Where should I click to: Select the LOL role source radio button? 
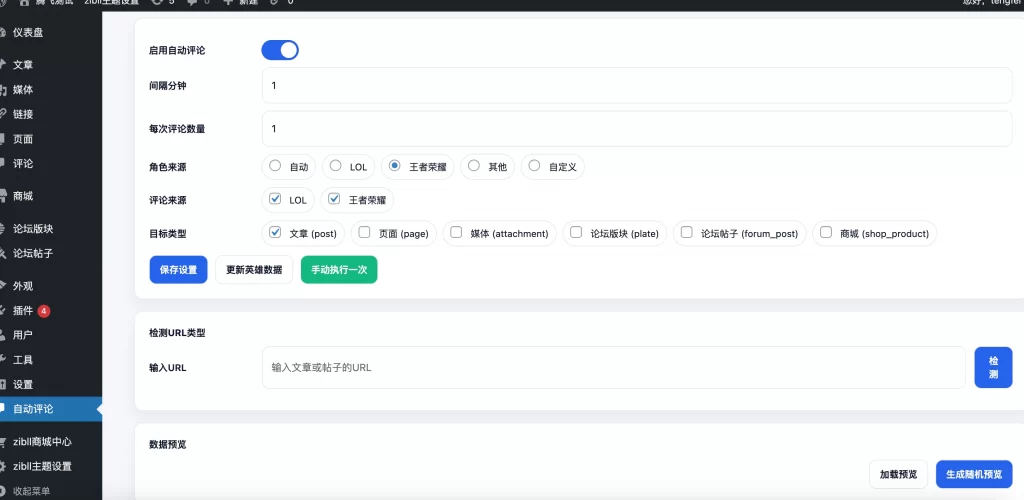pyautogui.click(x=336, y=166)
